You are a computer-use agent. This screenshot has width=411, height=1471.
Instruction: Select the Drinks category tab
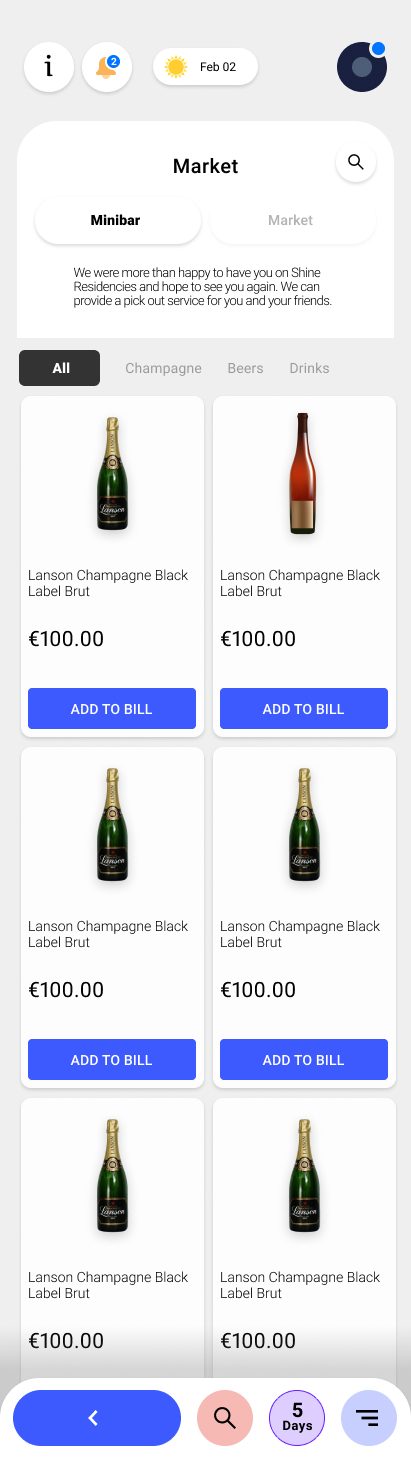[309, 368]
